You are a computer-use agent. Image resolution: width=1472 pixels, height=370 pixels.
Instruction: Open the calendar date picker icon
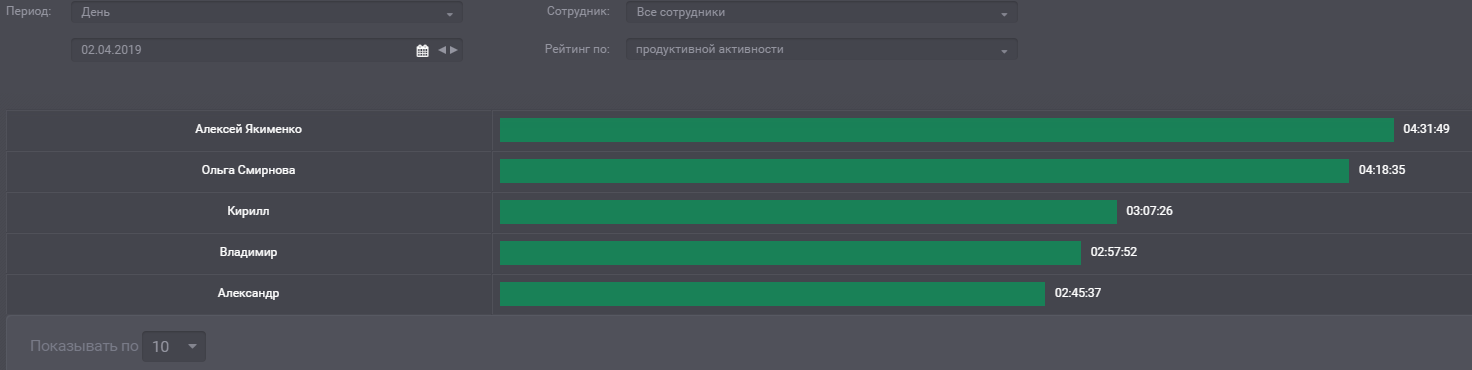click(x=422, y=50)
